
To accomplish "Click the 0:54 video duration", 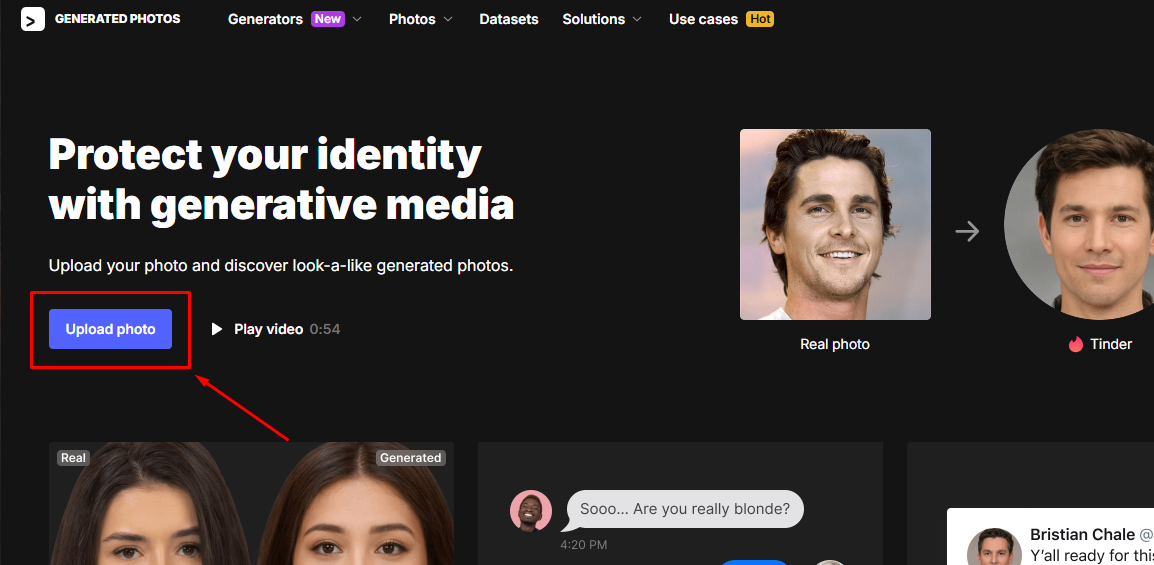I will tap(325, 329).
